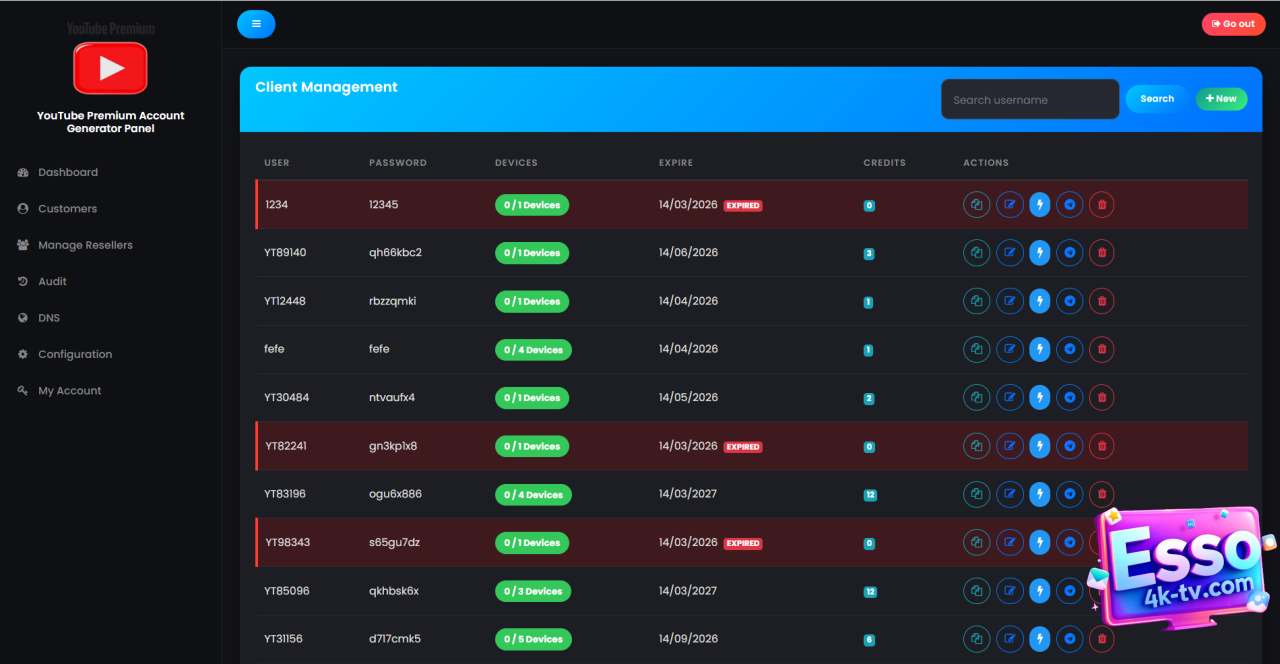Copy credentials for user 1234

coord(976,205)
